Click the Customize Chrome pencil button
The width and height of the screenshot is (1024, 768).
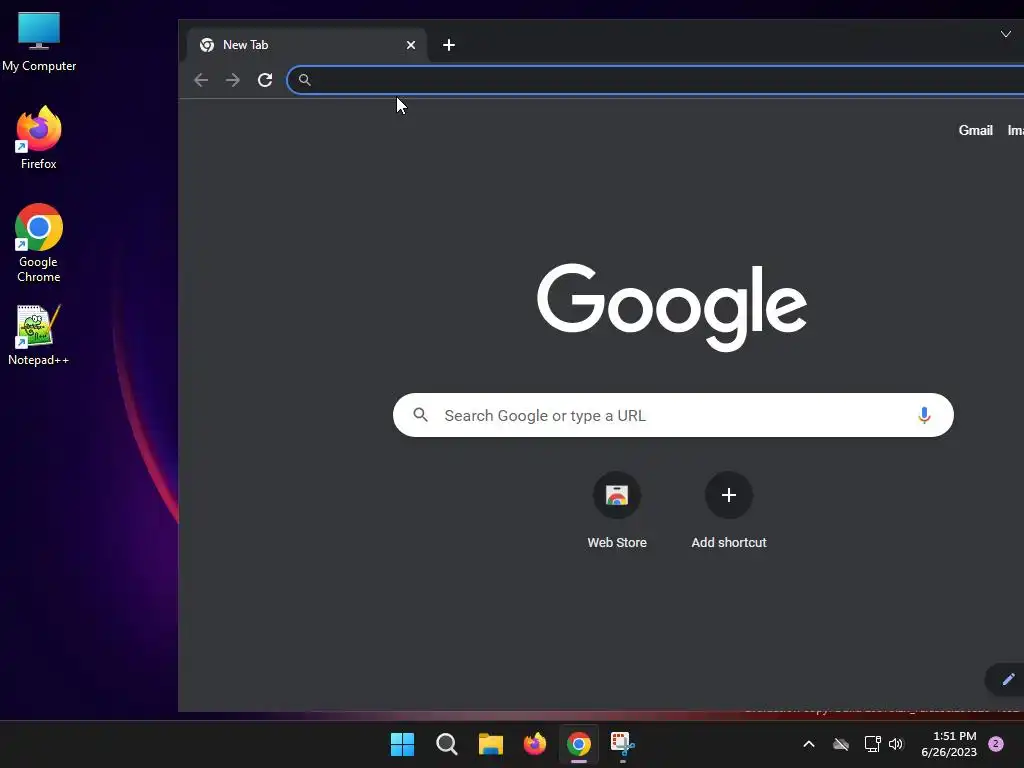(x=1008, y=679)
